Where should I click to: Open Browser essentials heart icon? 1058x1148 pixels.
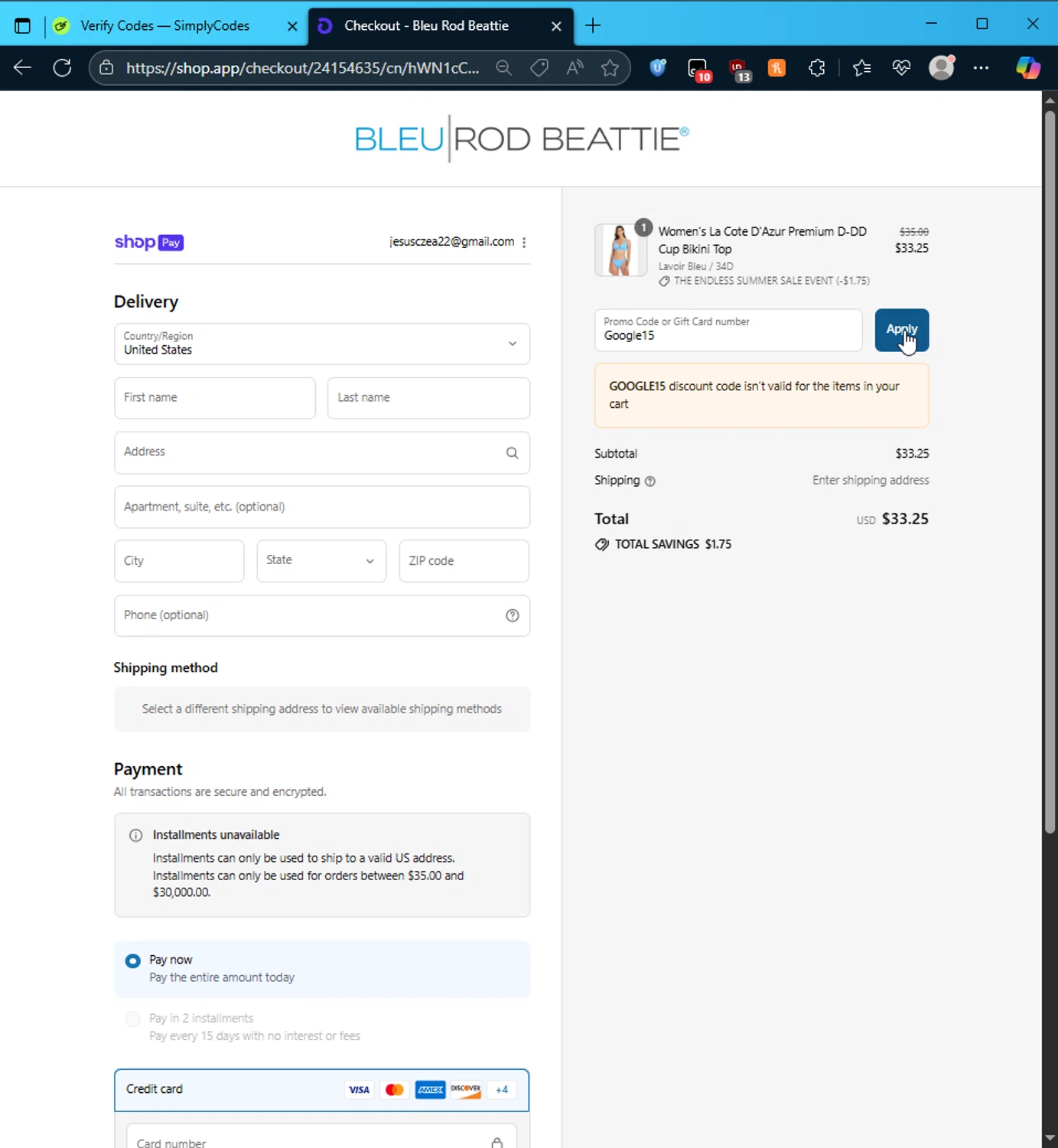901,67
